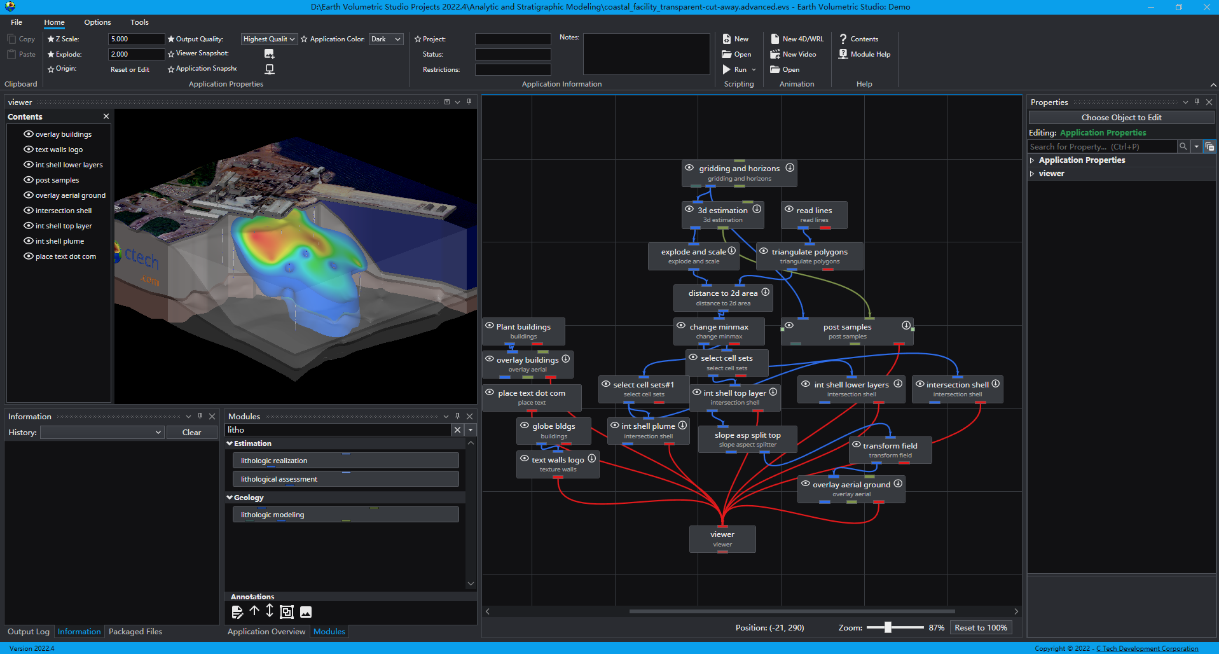
Task: Switch to the Application Overview tab
Action: click(266, 631)
